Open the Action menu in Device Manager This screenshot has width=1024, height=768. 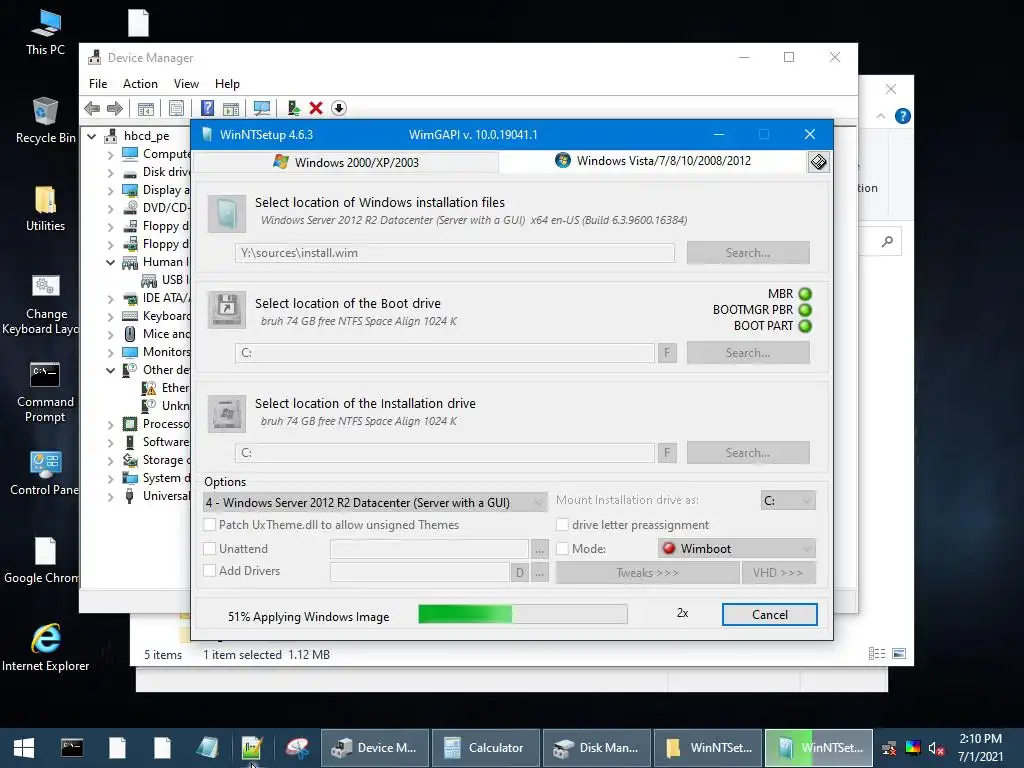coord(140,84)
